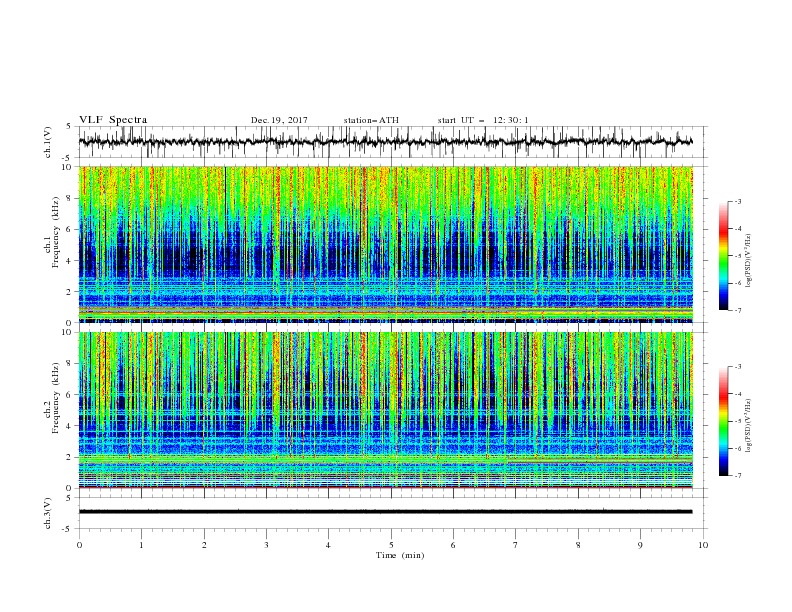The height and width of the screenshot is (612, 792).
Task: Click the "ch.1 Frequency (kHz)" y-axis label
Action: [52, 233]
